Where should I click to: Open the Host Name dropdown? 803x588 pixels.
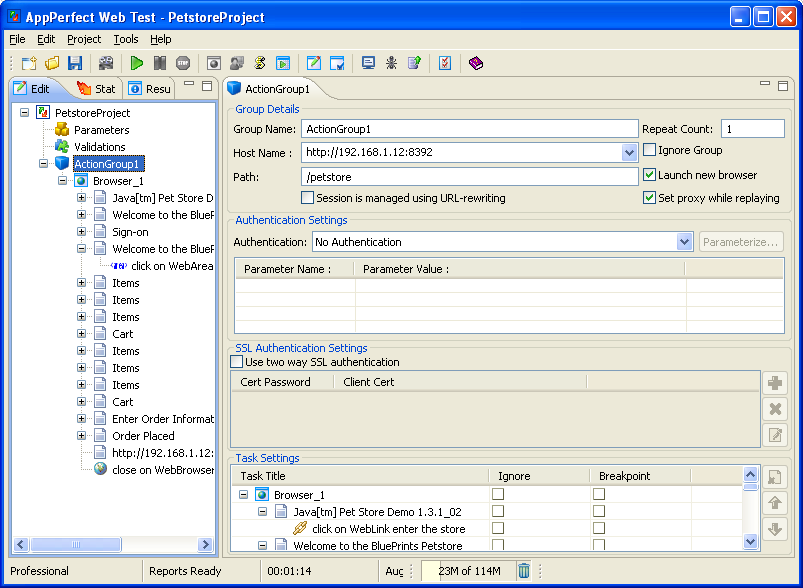pyautogui.click(x=629, y=153)
